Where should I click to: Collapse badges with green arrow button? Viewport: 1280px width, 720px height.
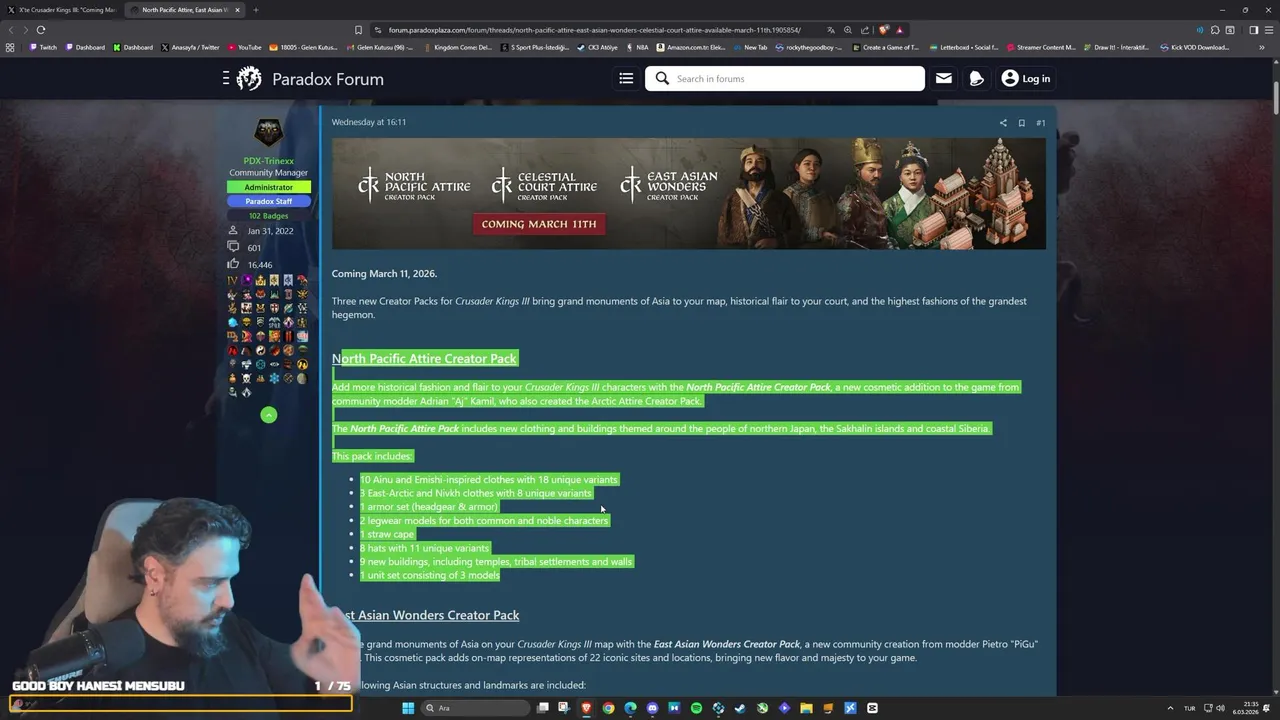coord(268,415)
